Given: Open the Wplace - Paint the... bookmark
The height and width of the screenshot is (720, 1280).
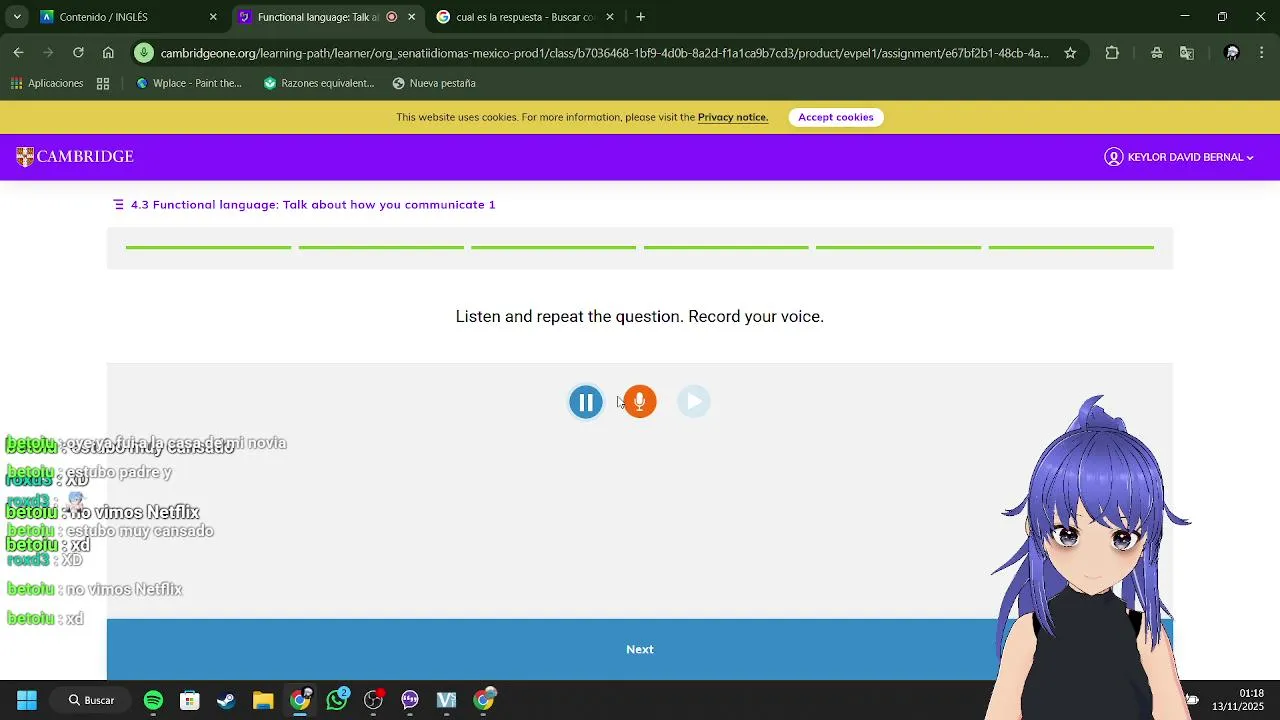Looking at the screenshot, I should tap(189, 83).
